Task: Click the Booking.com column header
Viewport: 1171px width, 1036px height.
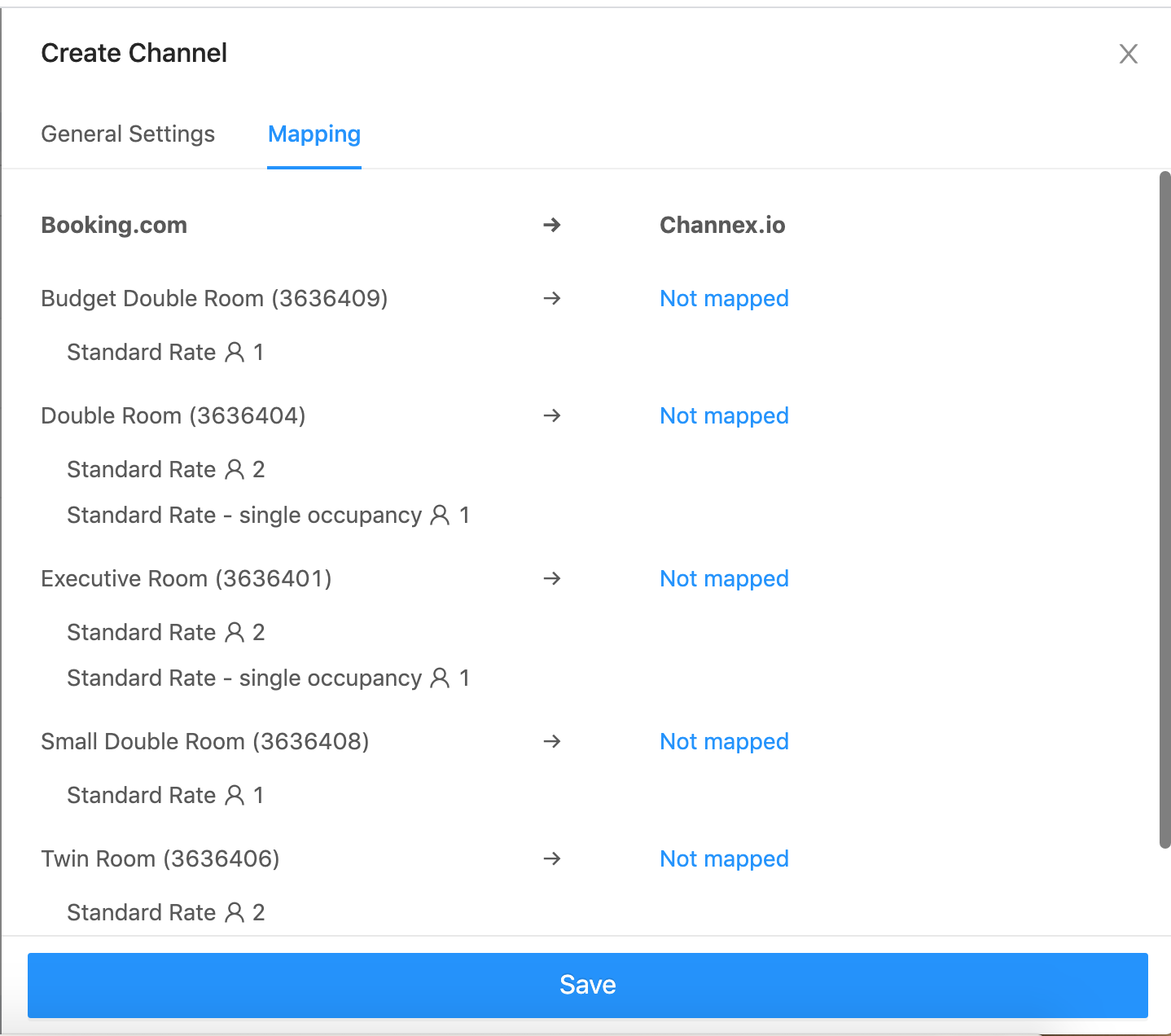Action: coord(114,225)
